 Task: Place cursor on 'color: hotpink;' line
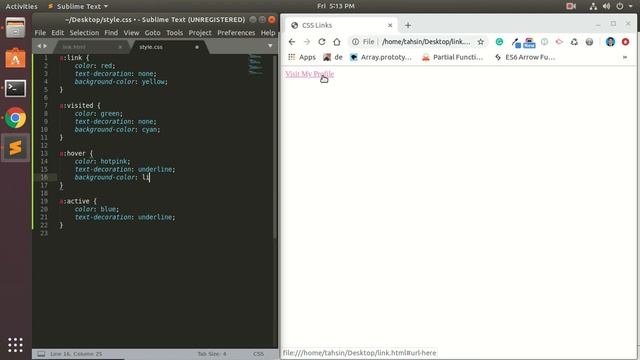click(102, 161)
